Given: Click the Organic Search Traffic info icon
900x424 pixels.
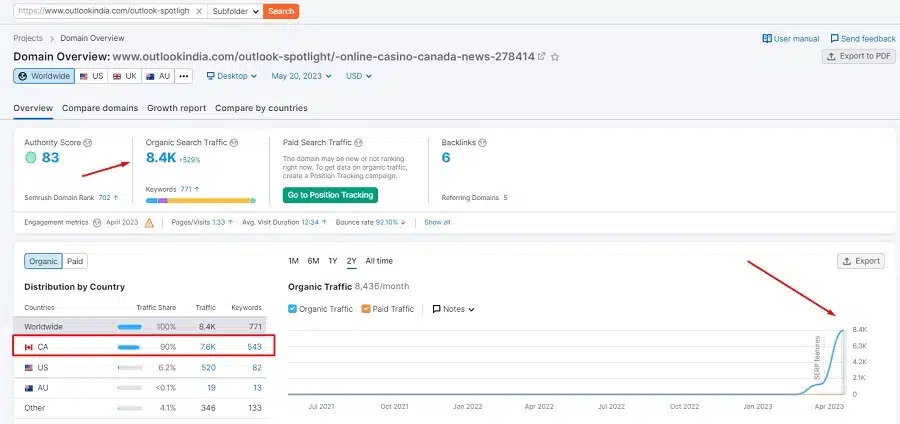Looking at the screenshot, I should pos(234,142).
